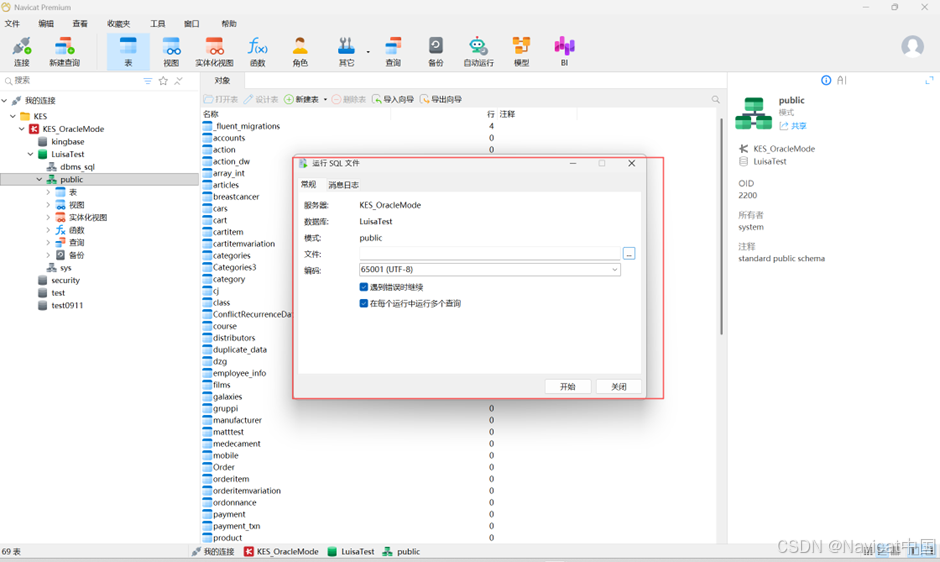Open Materialized View toolbar icon
The image size is (940, 562).
(214, 52)
